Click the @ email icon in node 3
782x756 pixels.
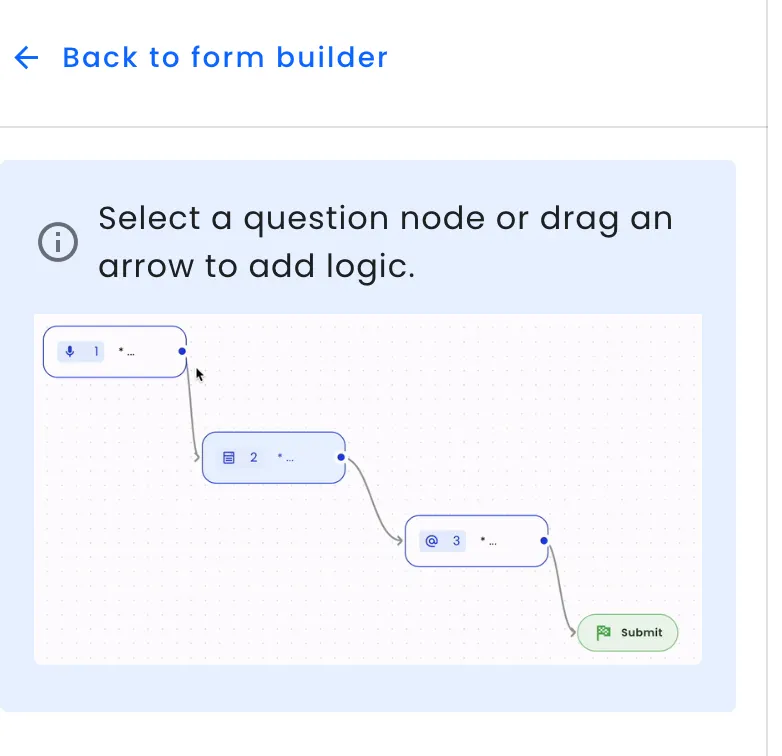[x=432, y=541]
